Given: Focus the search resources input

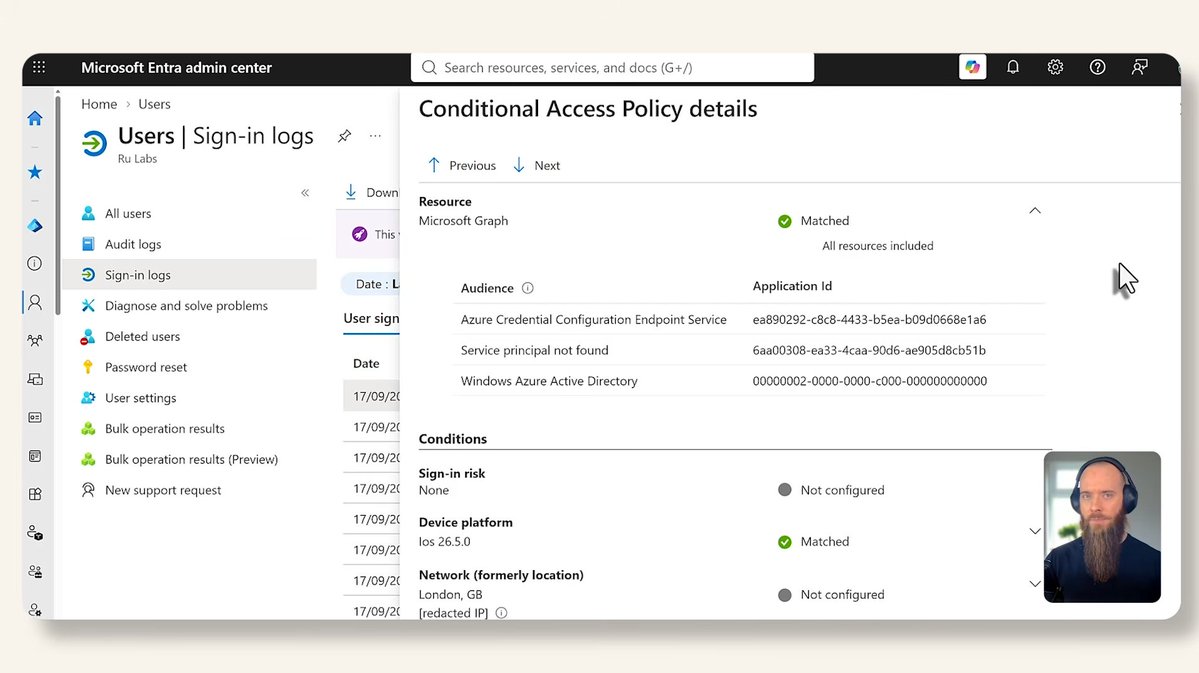Looking at the screenshot, I should pos(612,67).
